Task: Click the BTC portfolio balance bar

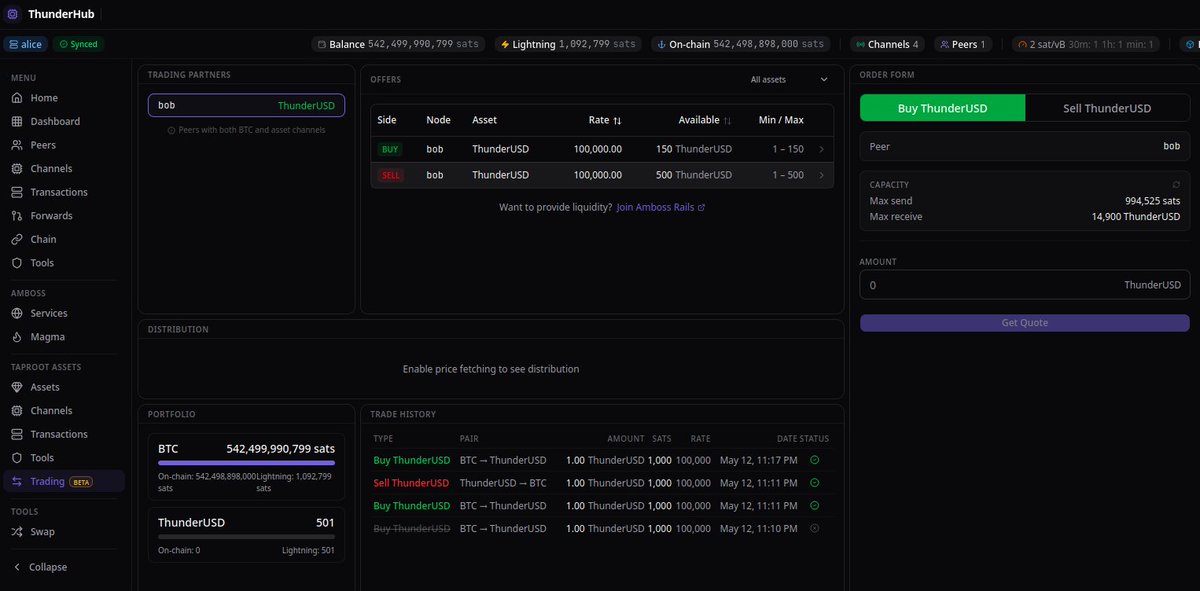Action: point(246,463)
